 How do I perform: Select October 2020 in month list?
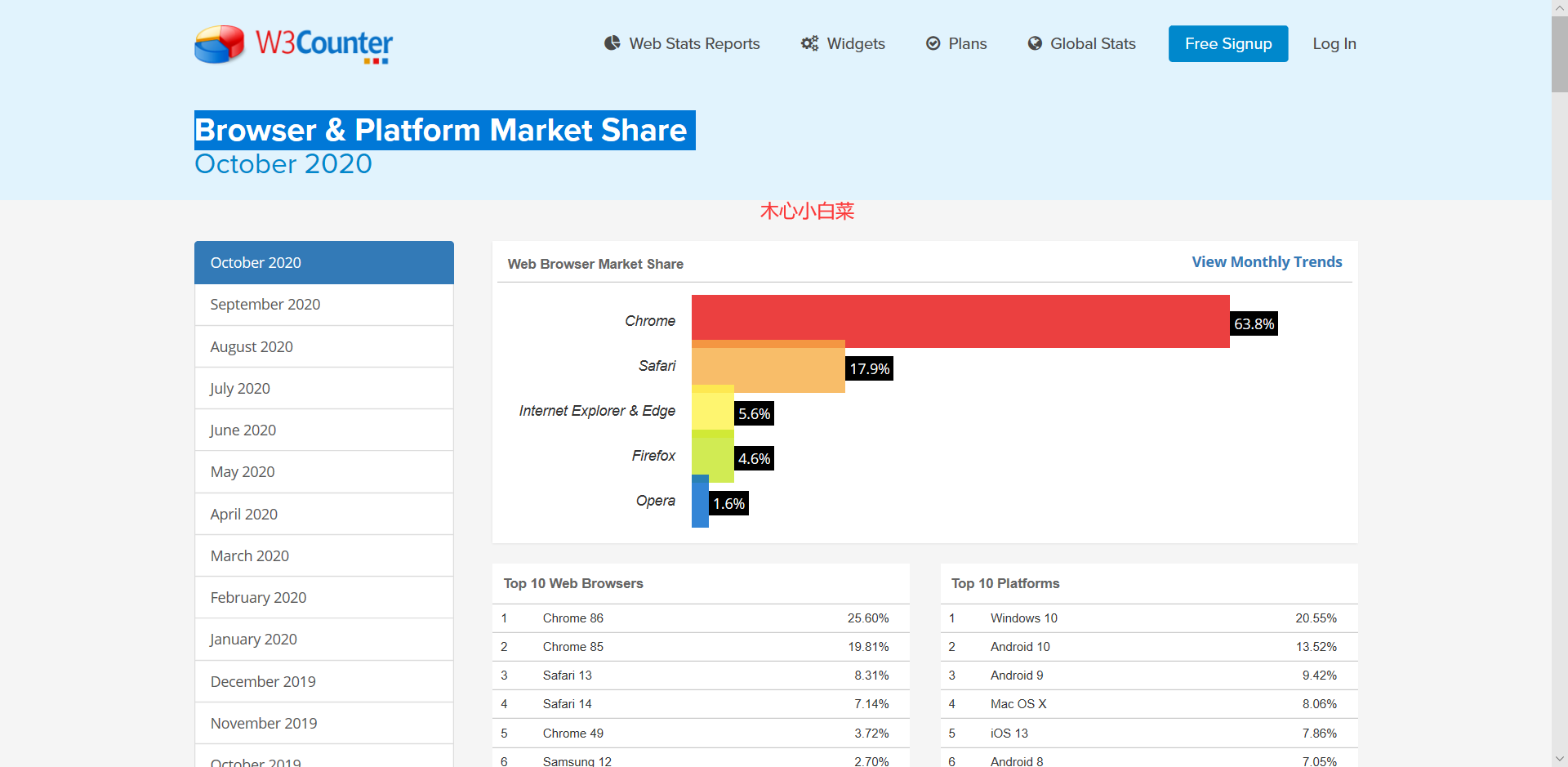pos(324,262)
